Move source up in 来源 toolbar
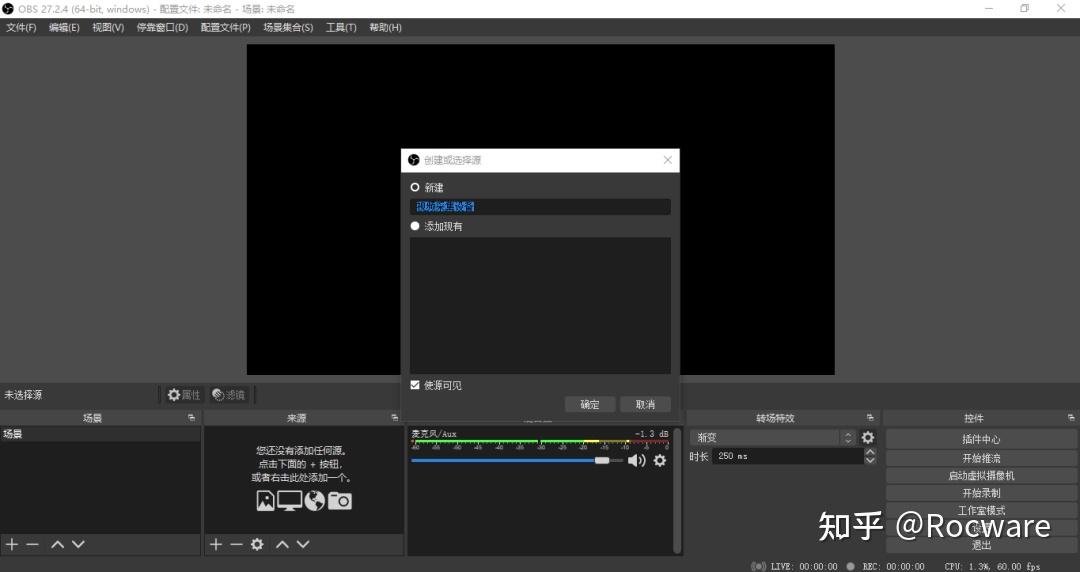Viewport: 1080px width, 572px height. point(282,544)
